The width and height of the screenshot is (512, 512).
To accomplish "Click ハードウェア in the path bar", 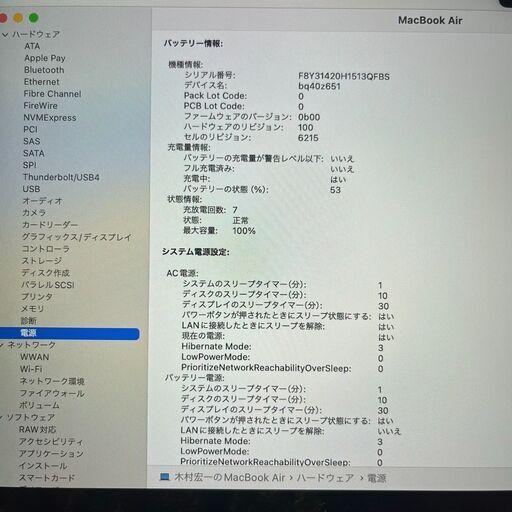I will click(x=325, y=478).
